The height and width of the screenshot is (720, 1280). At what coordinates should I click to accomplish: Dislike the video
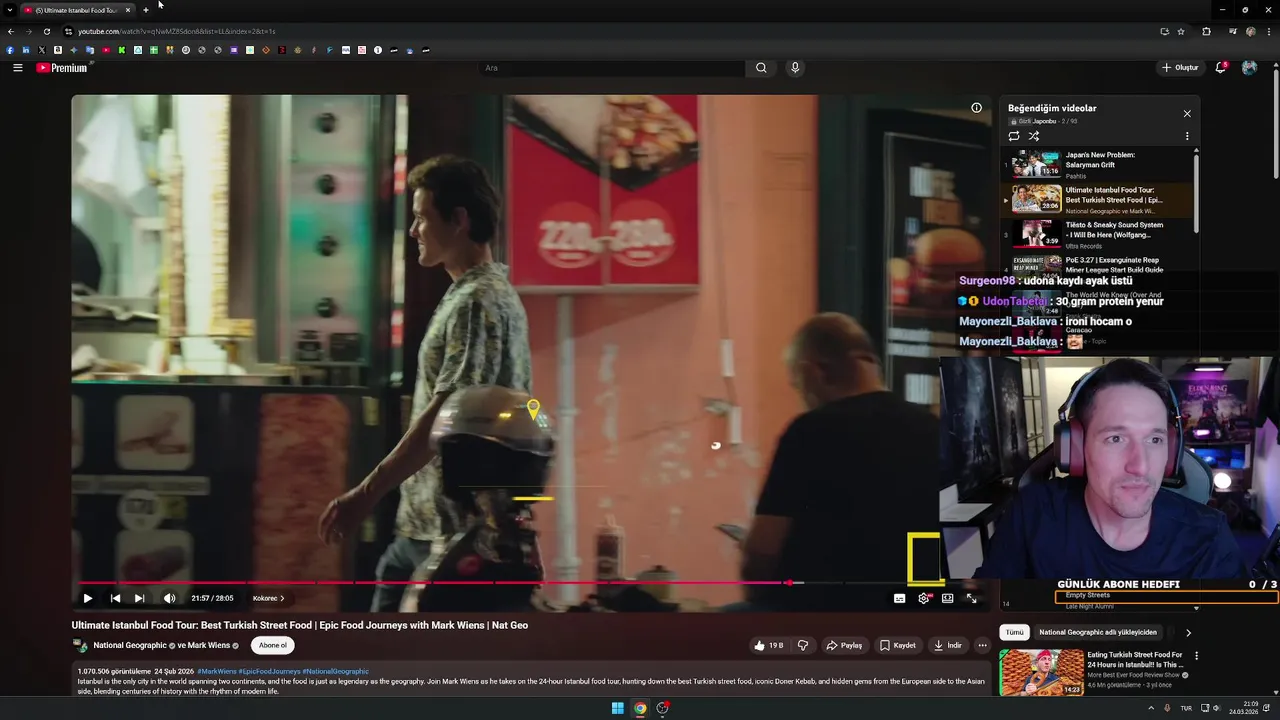click(802, 645)
